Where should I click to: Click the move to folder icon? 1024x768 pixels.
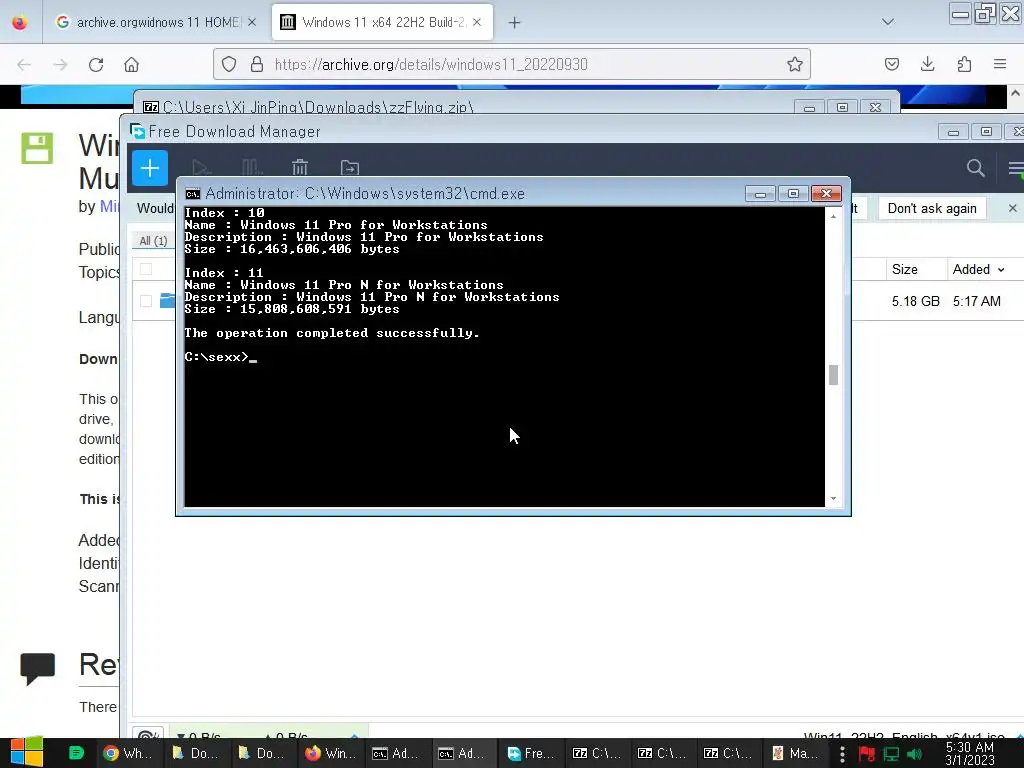click(349, 168)
